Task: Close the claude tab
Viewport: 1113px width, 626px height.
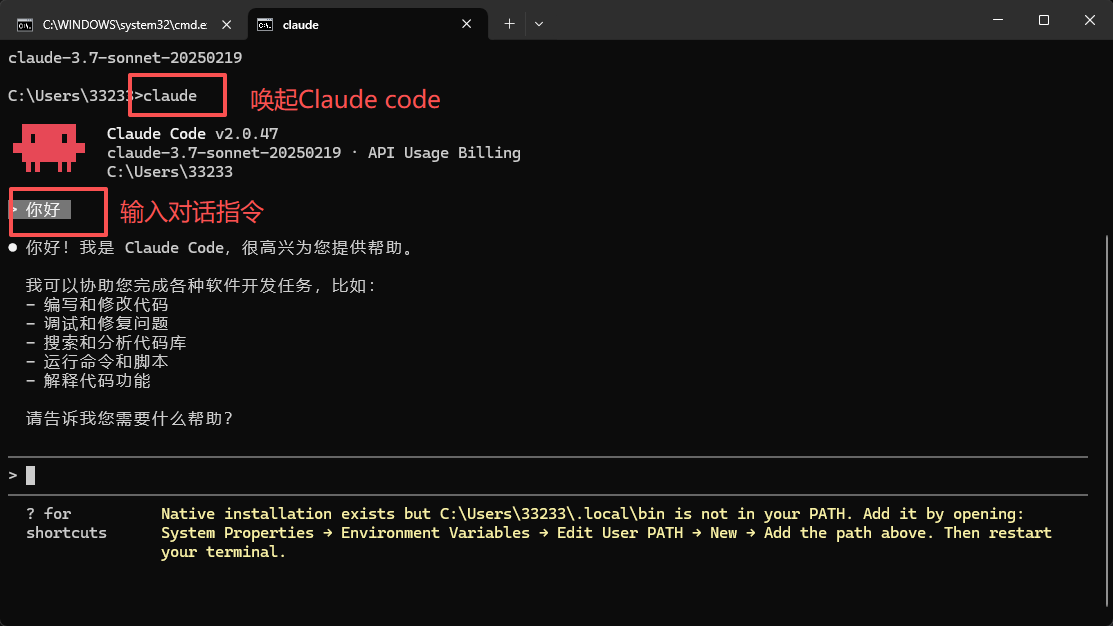Action: coord(468,23)
